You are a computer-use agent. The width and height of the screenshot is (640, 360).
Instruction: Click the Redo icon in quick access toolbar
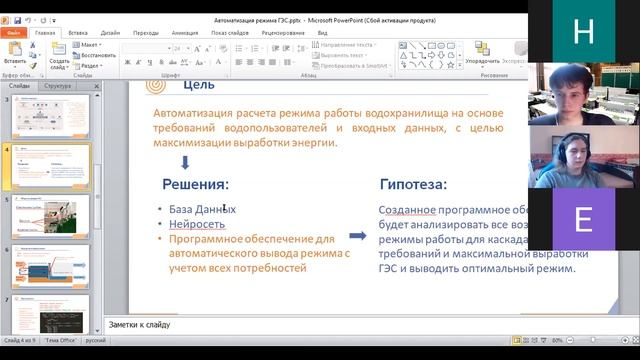pyautogui.click(x=43, y=20)
